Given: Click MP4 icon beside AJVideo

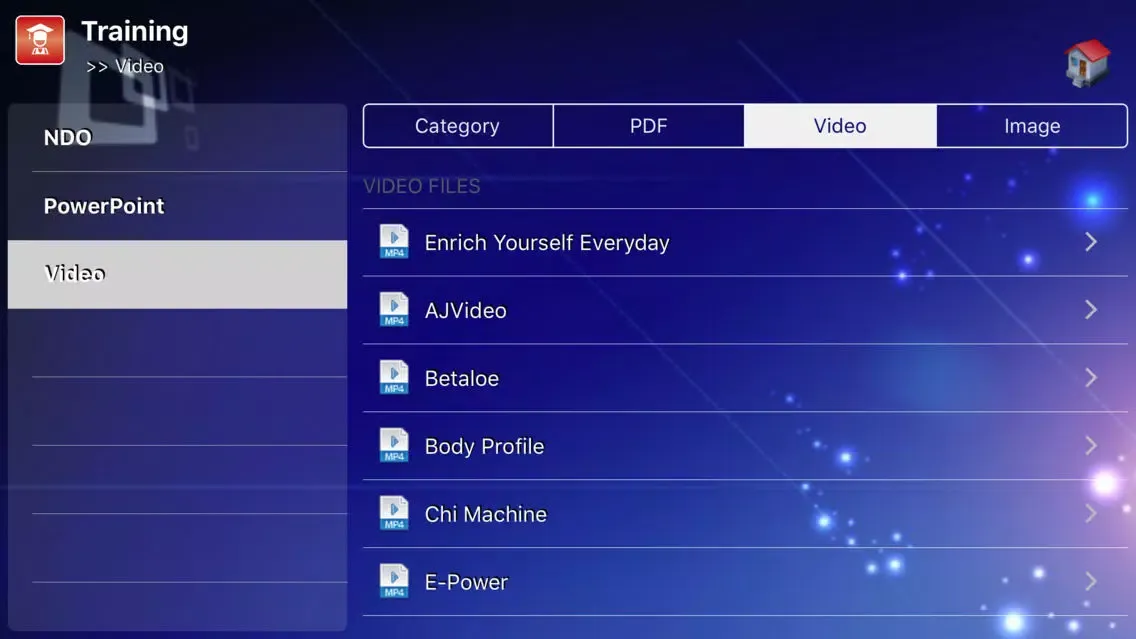Looking at the screenshot, I should pyautogui.click(x=393, y=309).
